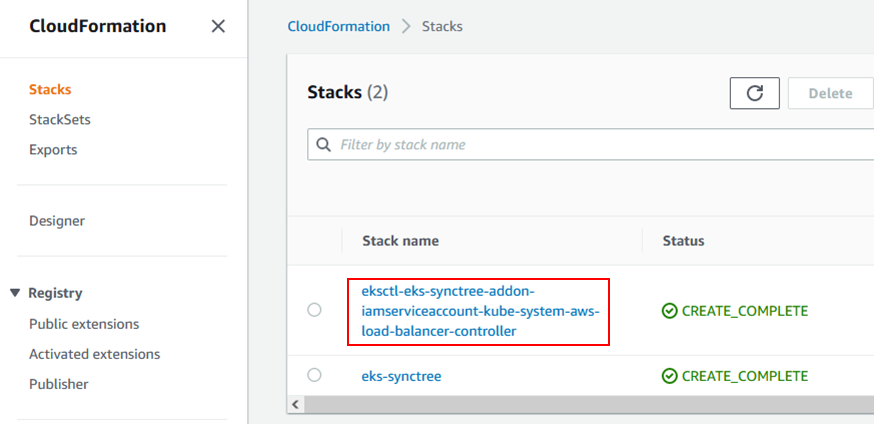
Task: Open Designer in the sidebar
Action: [57, 221]
